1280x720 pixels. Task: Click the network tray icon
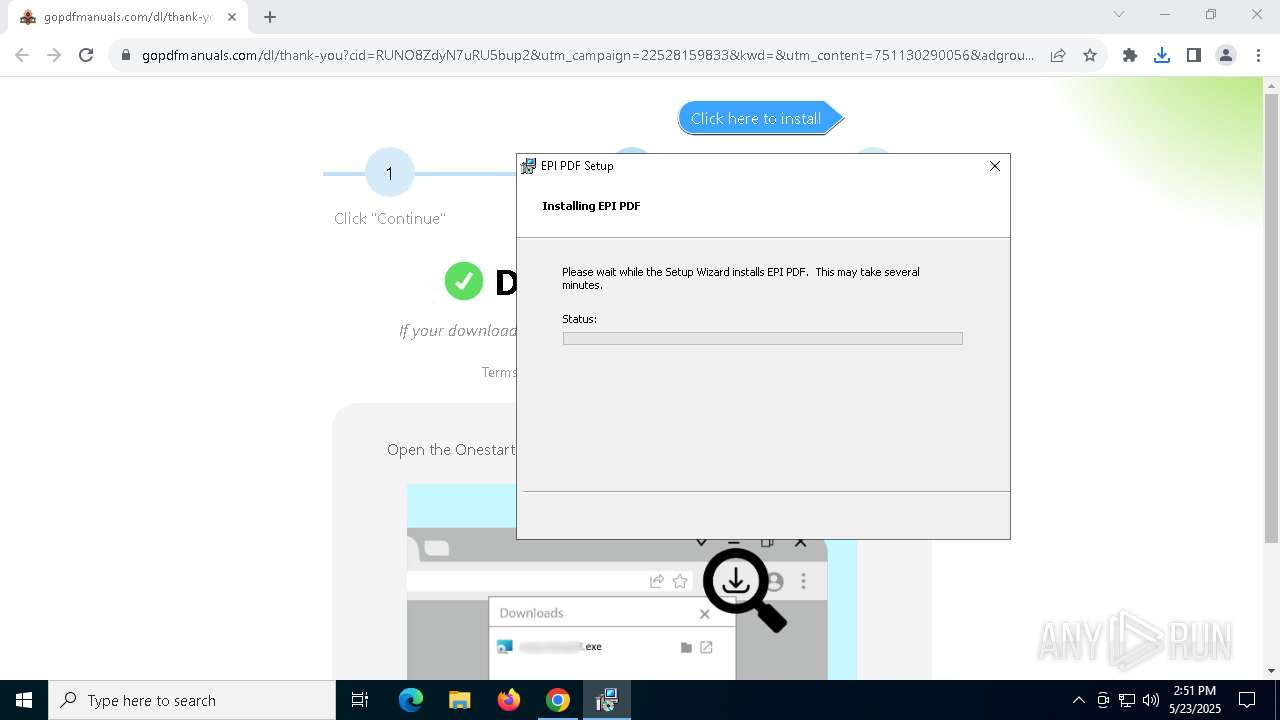(x=1127, y=700)
